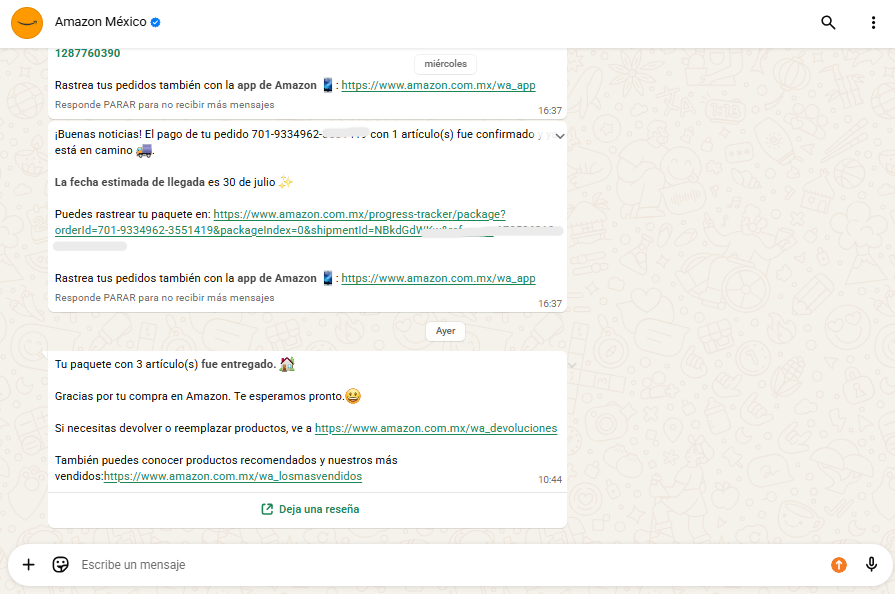The height and width of the screenshot is (594, 895).
Task: Click 'Gracias por tu compra en Amazon' text
Action: click(x=142, y=396)
